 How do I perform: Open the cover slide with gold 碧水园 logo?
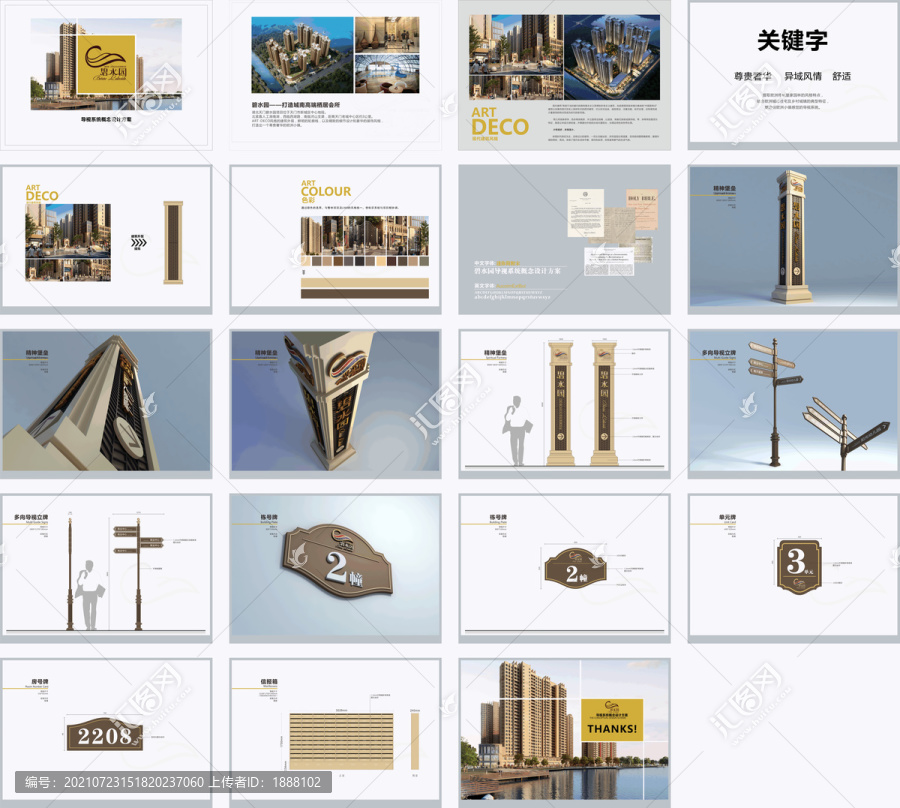pos(106,75)
